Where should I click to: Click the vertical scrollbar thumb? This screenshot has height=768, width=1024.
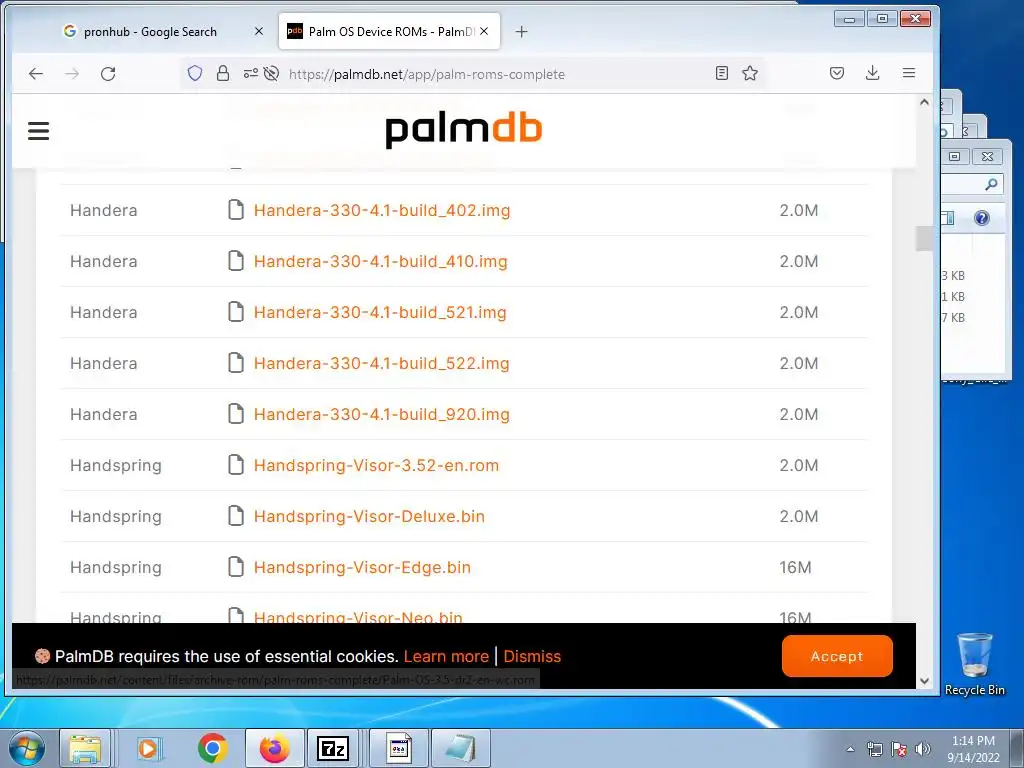(924, 238)
